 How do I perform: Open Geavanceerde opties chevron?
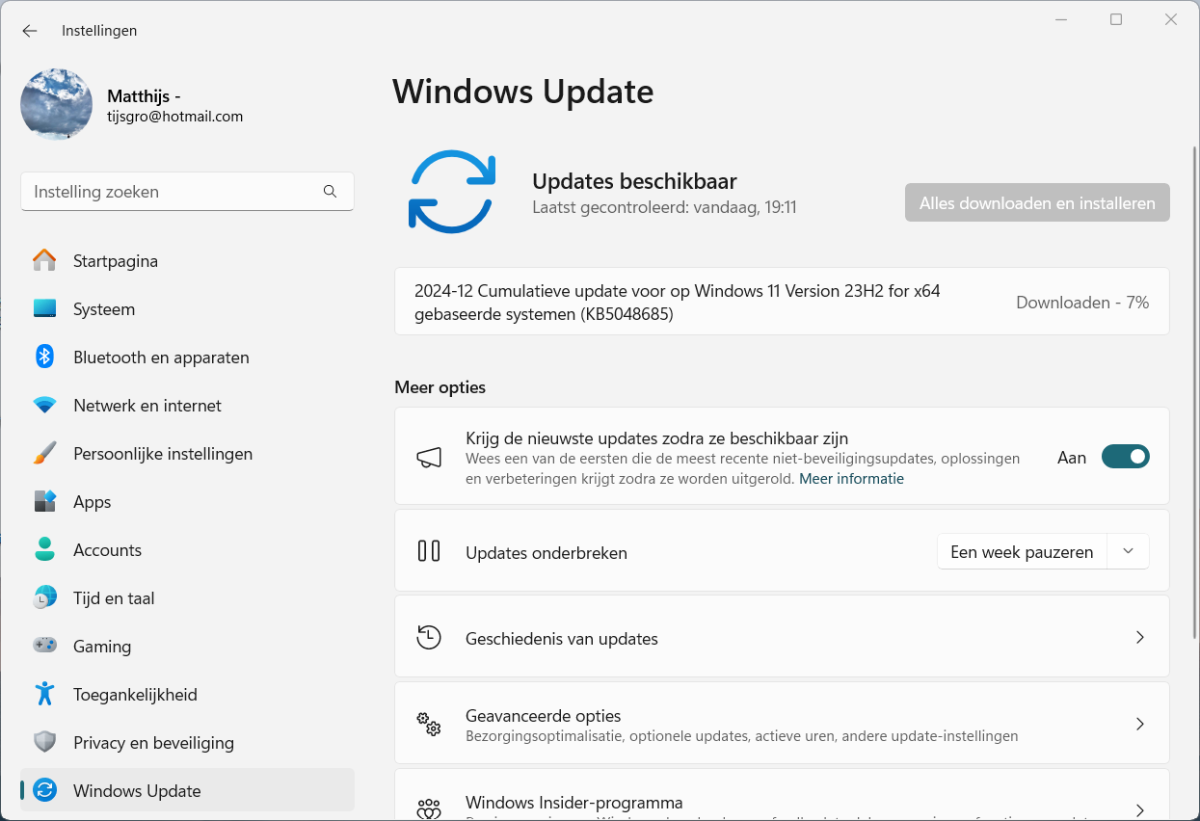tap(1139, 724)
